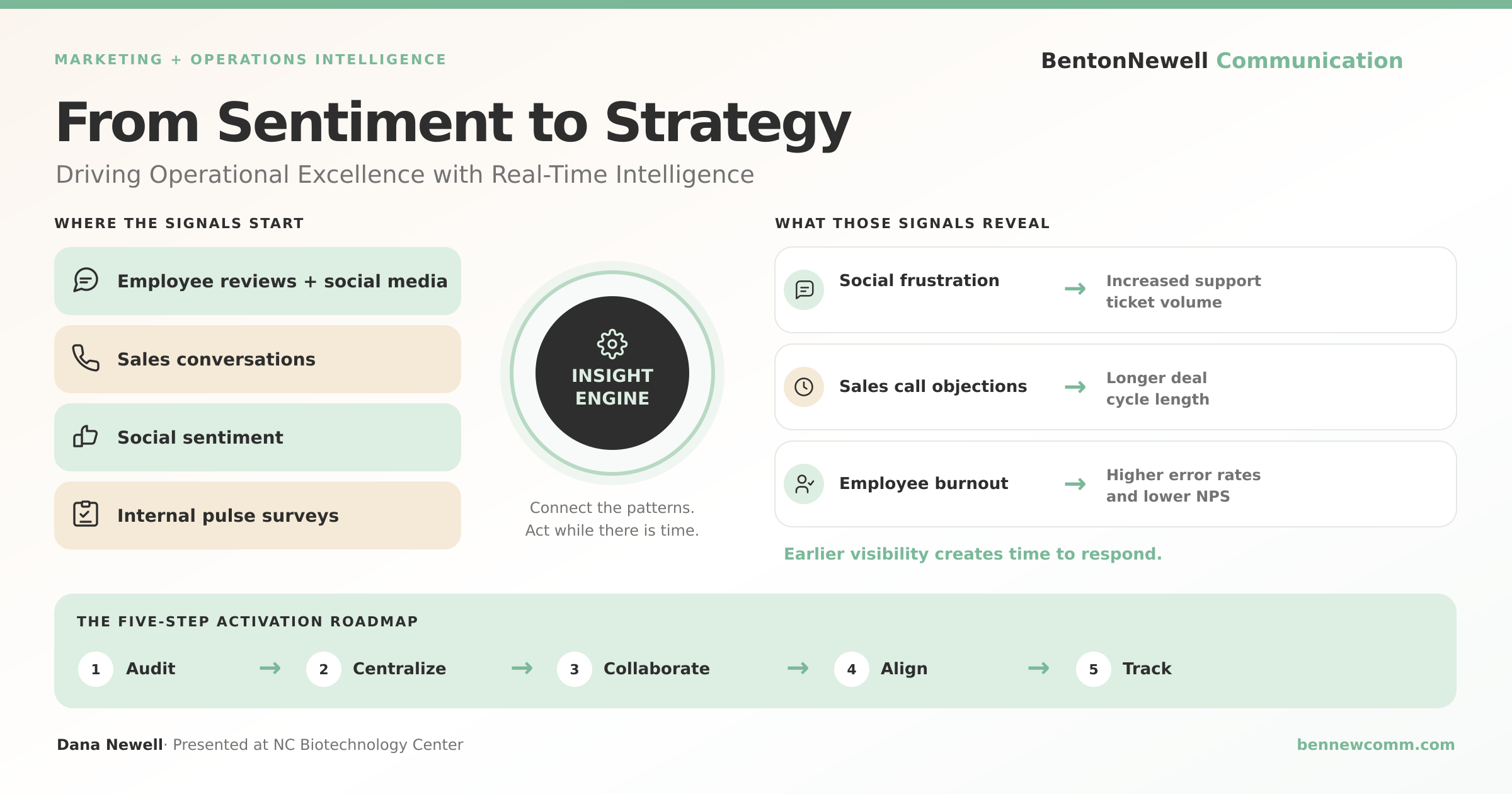
Task: Click Five-Step Activation Roadmap heading
Action: tap(248, 621)
